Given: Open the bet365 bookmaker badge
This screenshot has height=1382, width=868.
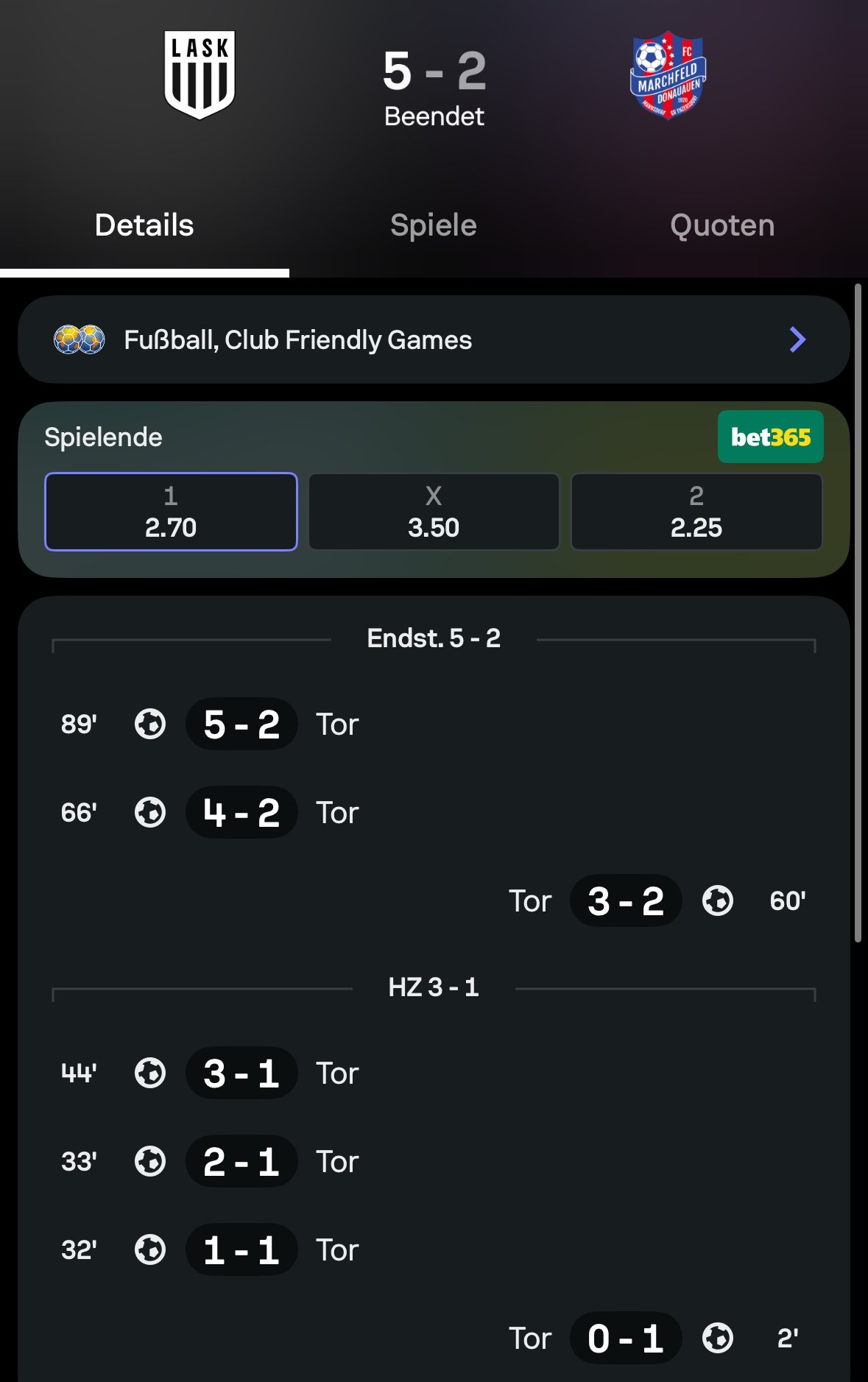Looking at the screenshot, I should click(770, 437).
